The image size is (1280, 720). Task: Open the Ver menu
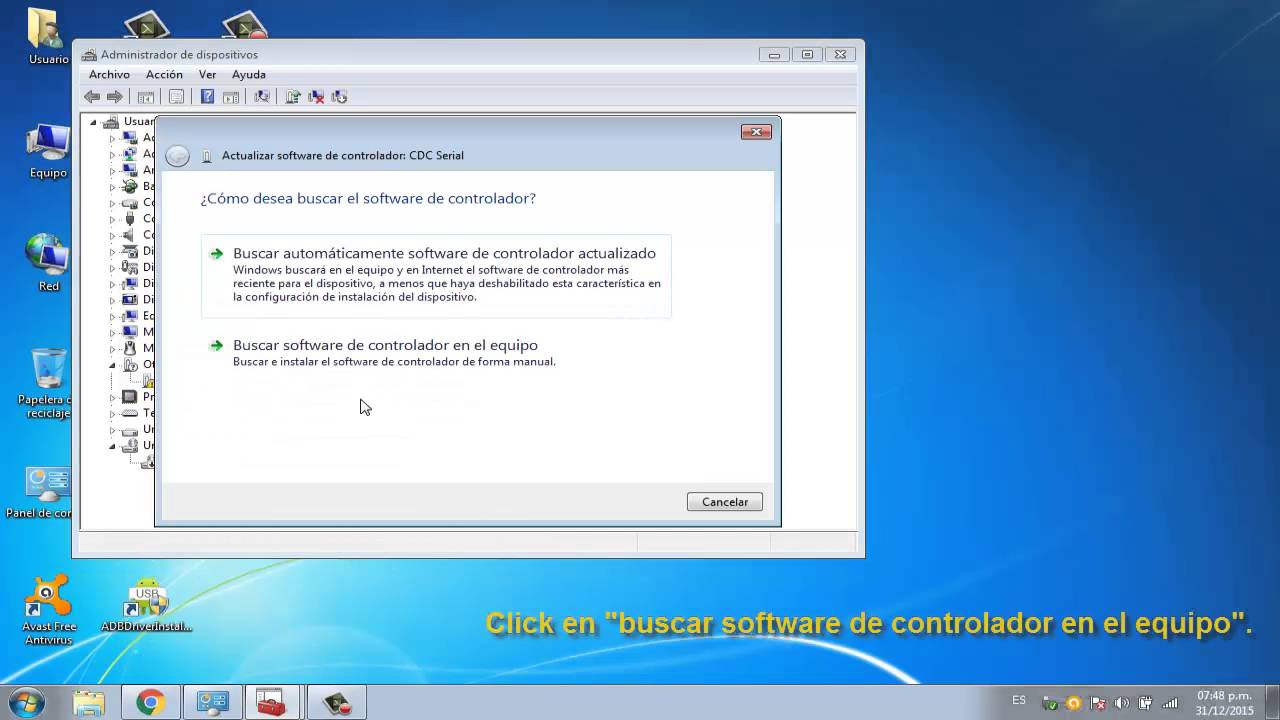coord(207,75)
